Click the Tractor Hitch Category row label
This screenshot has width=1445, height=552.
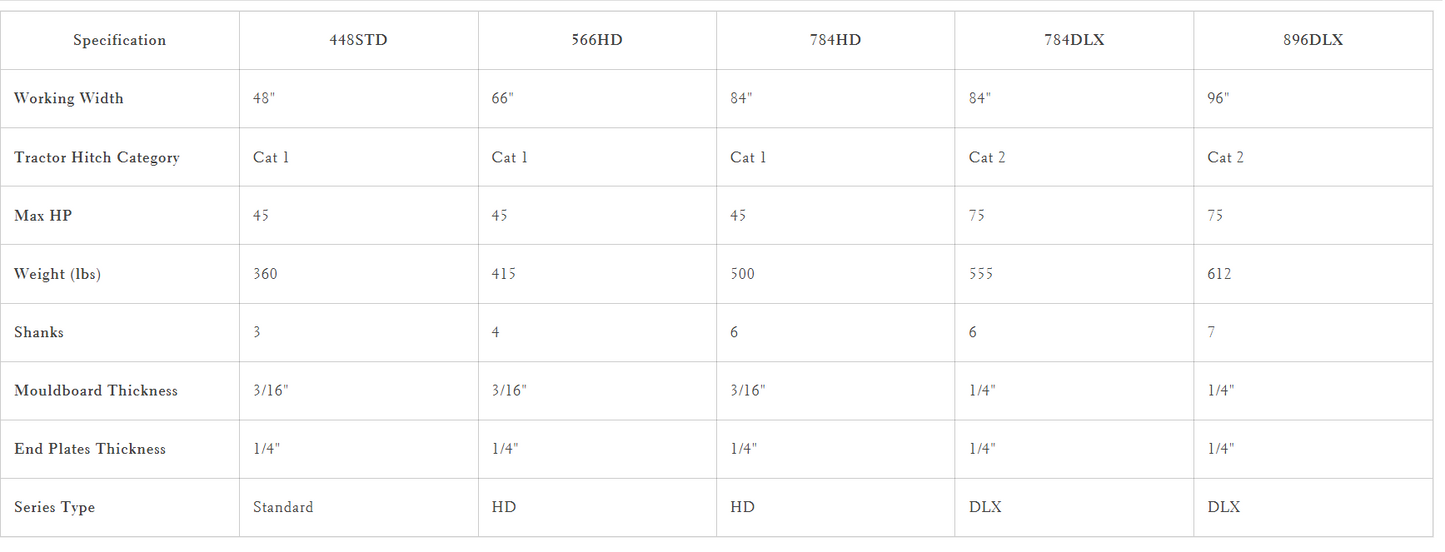click(x=97, y=157)
